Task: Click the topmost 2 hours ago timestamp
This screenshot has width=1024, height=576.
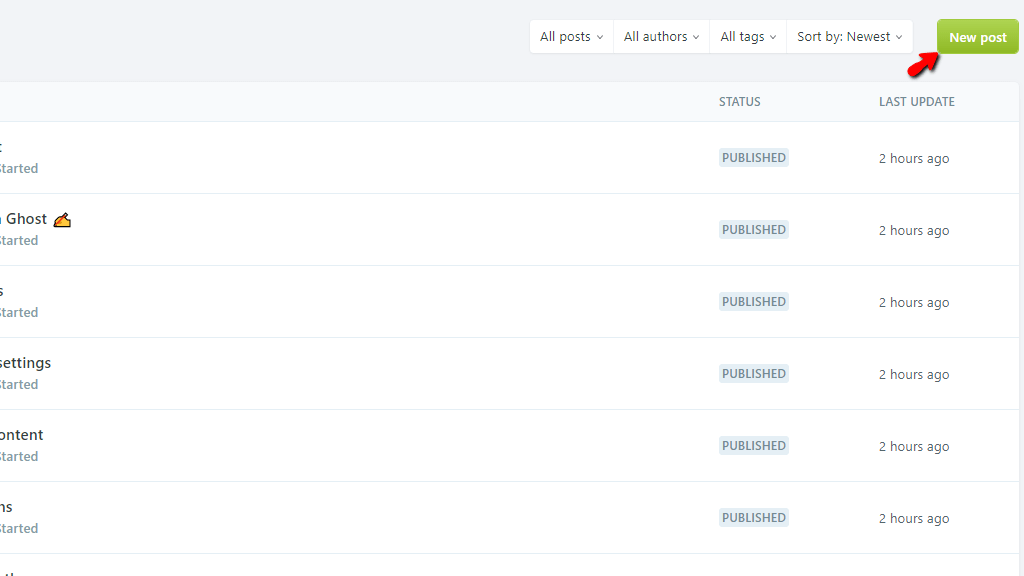Action: (913, 159)
